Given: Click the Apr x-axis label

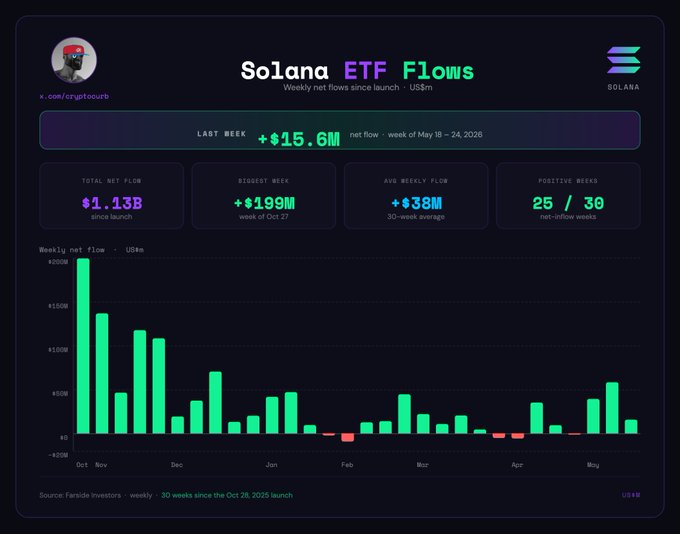Looking at the screenshot, I should 517,465.
